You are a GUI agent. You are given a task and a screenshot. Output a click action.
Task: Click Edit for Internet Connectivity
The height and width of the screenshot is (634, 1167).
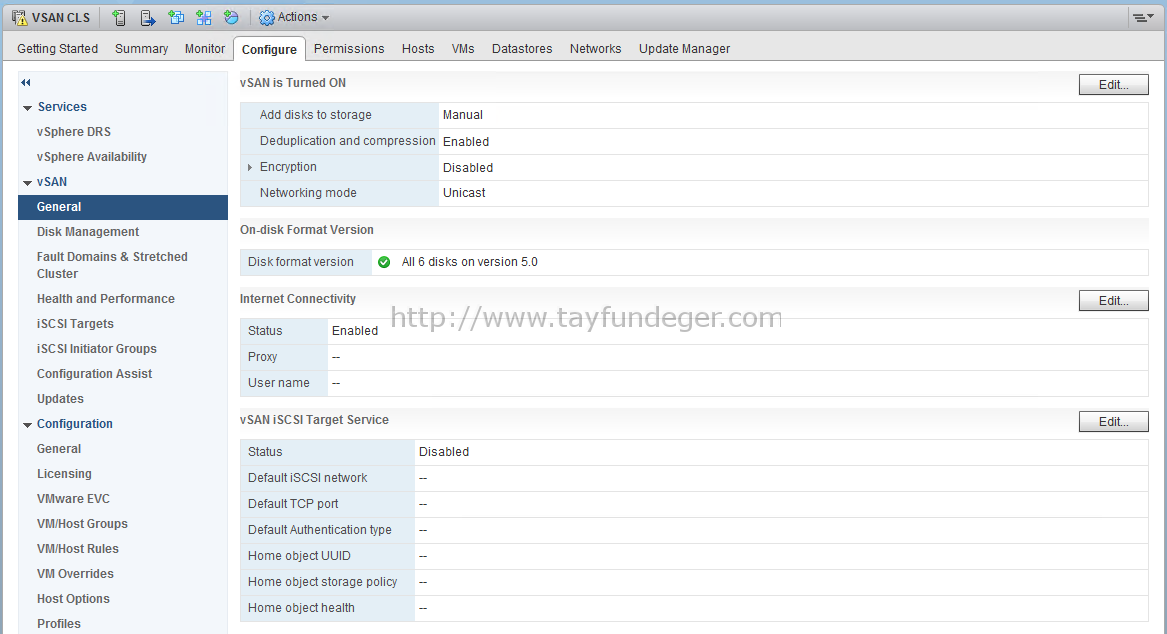[1113, 301]
